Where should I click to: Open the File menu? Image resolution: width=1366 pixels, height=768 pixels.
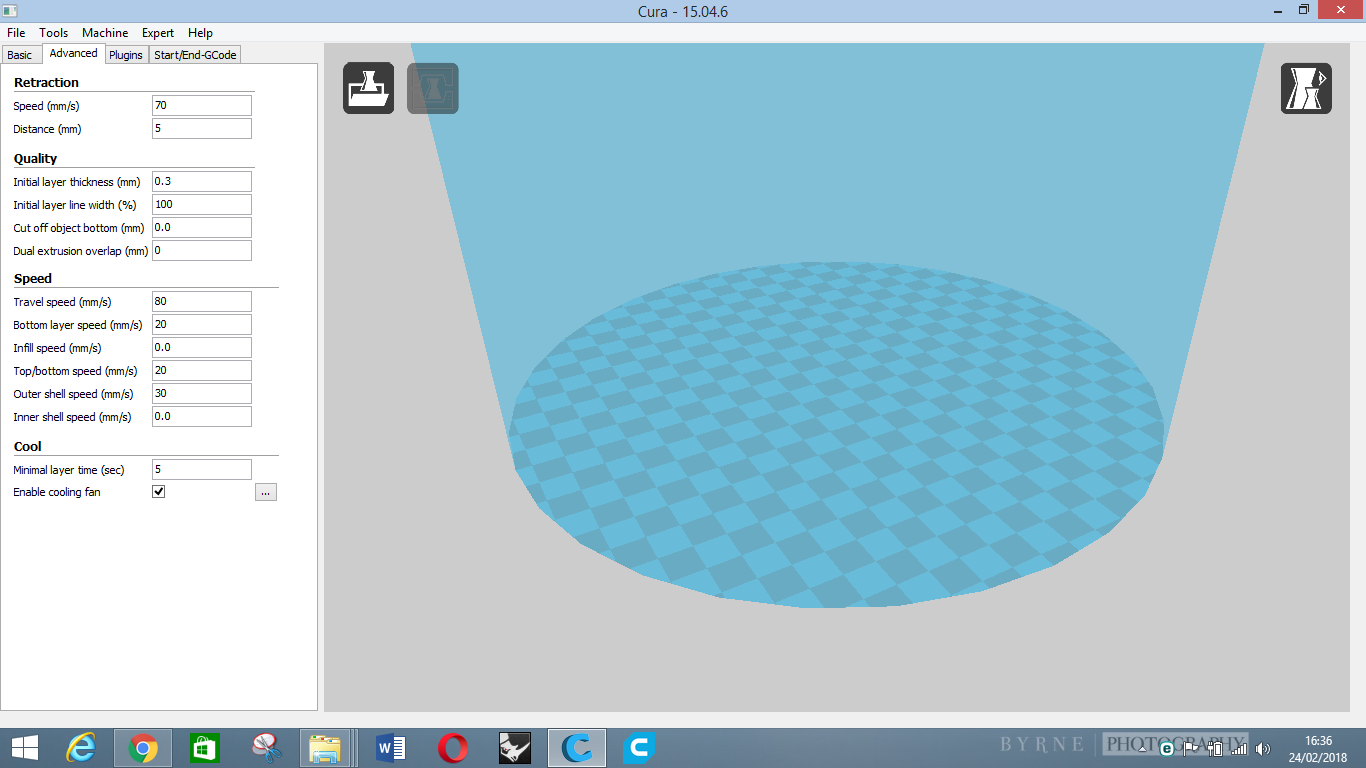[16, 33]
